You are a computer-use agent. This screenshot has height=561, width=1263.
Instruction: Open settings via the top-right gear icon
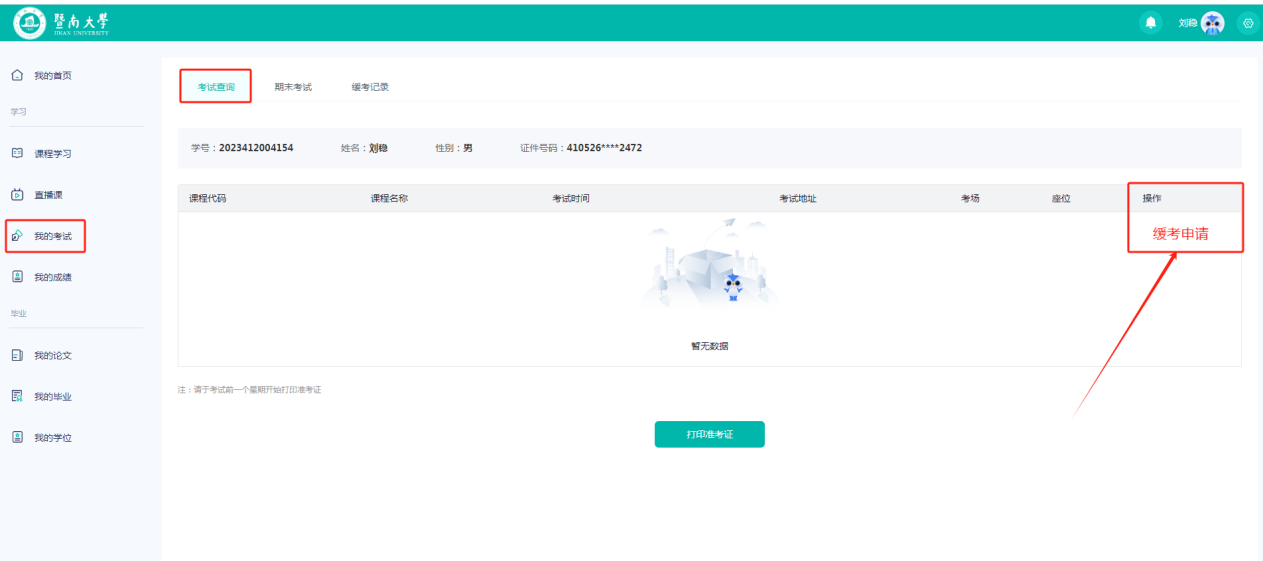tap(1247, 22)
